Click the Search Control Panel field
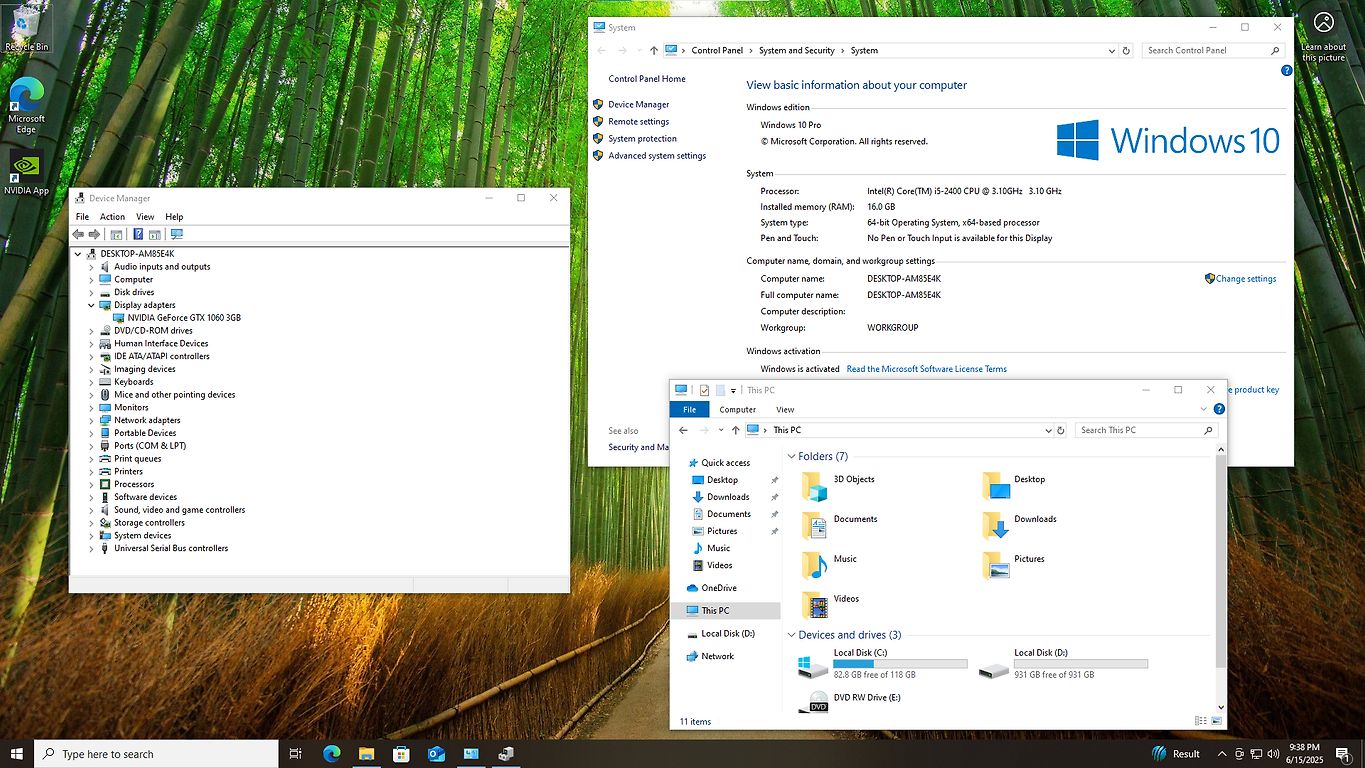1365x768 pixels. (1213, 50)
